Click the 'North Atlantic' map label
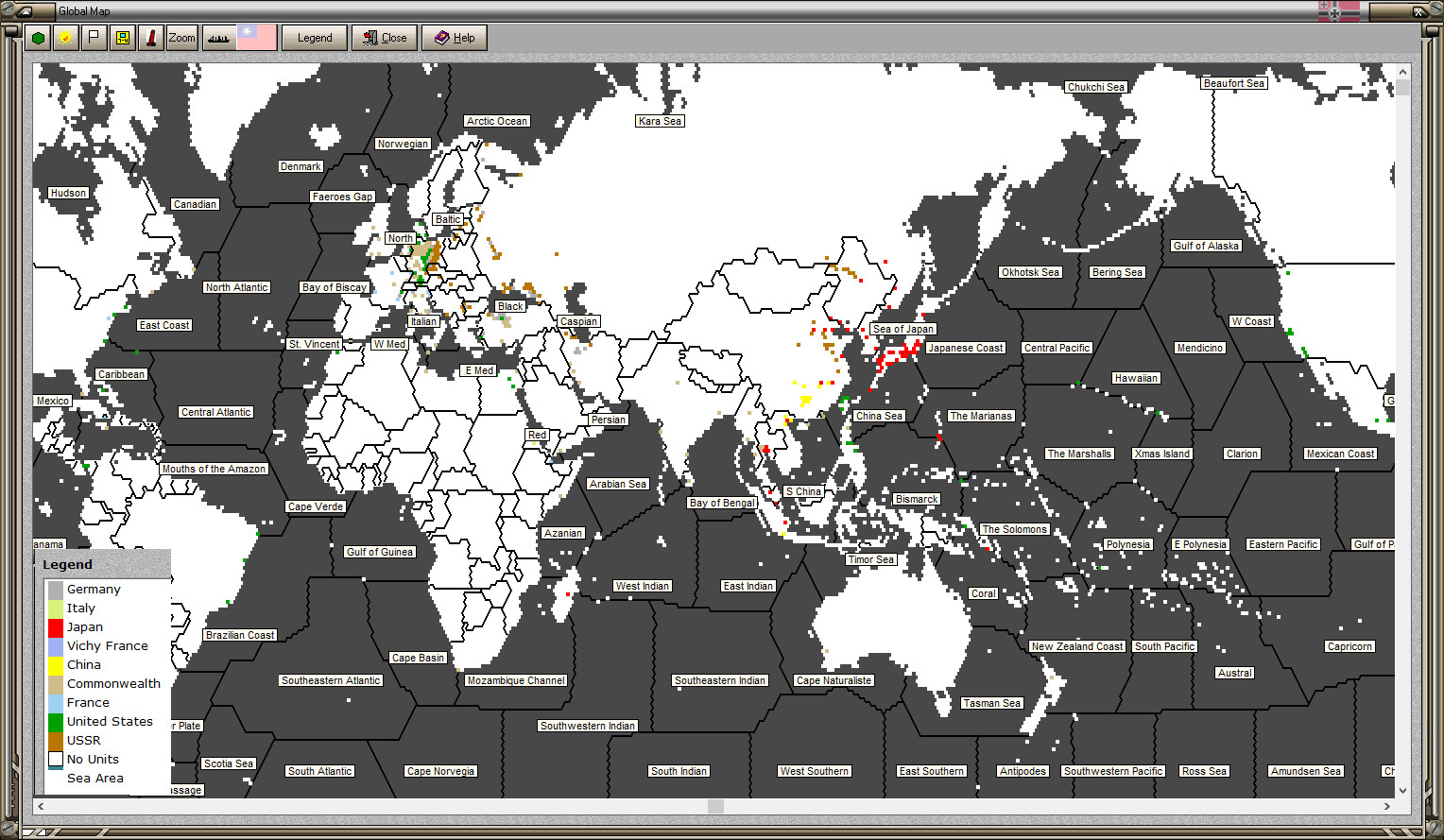Viewport: 1444px width, 840px height. click(237, 287)
